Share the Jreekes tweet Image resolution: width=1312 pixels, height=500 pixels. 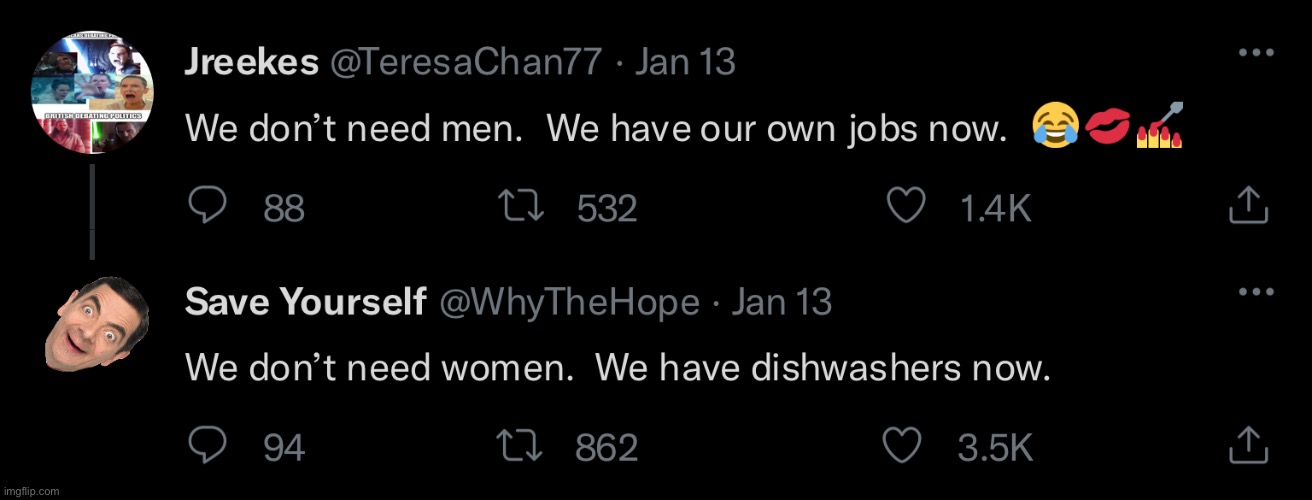(x=1248, y=206)
